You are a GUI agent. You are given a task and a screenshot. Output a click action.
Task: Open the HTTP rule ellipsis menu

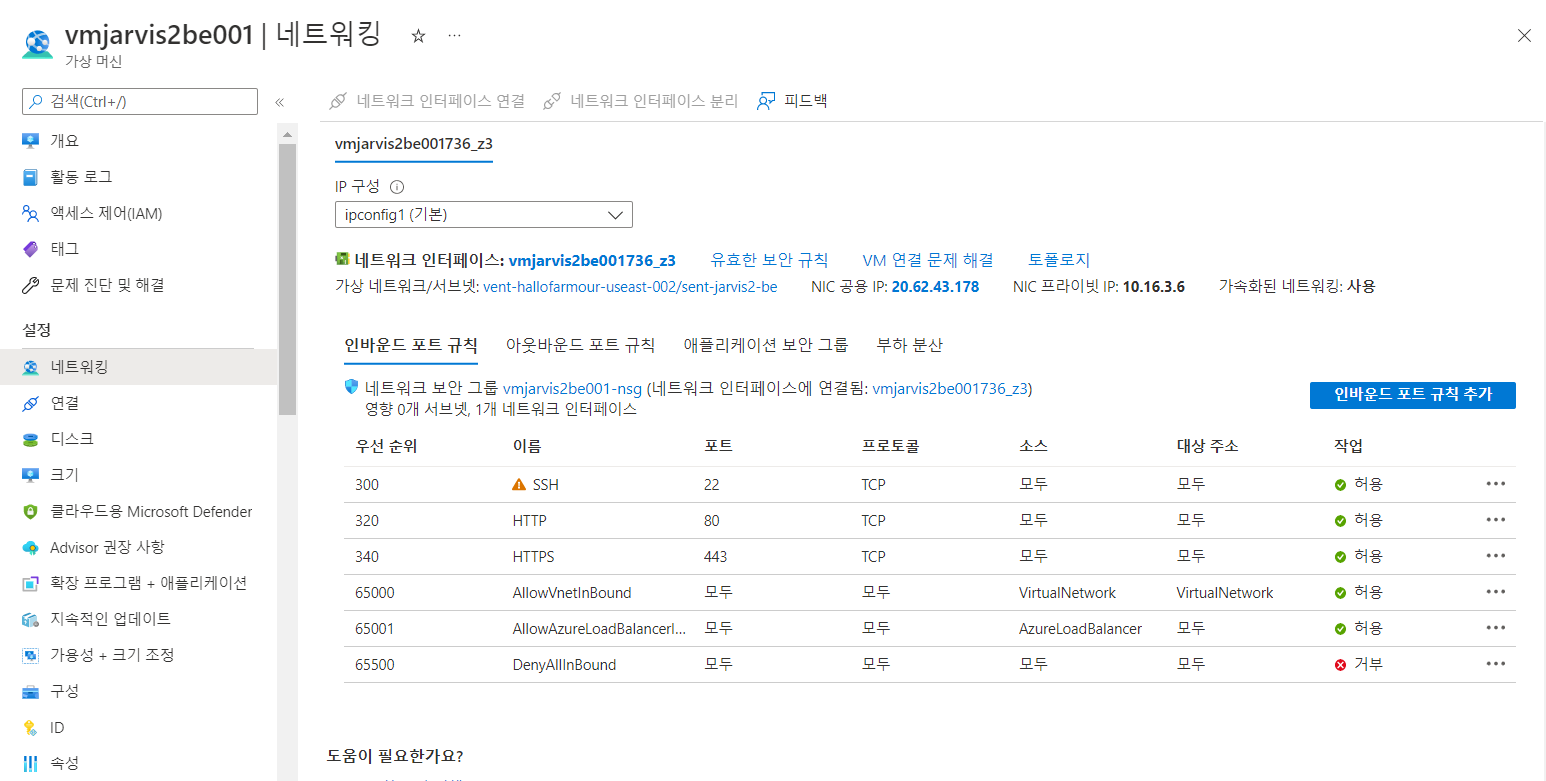point(1496,520)
